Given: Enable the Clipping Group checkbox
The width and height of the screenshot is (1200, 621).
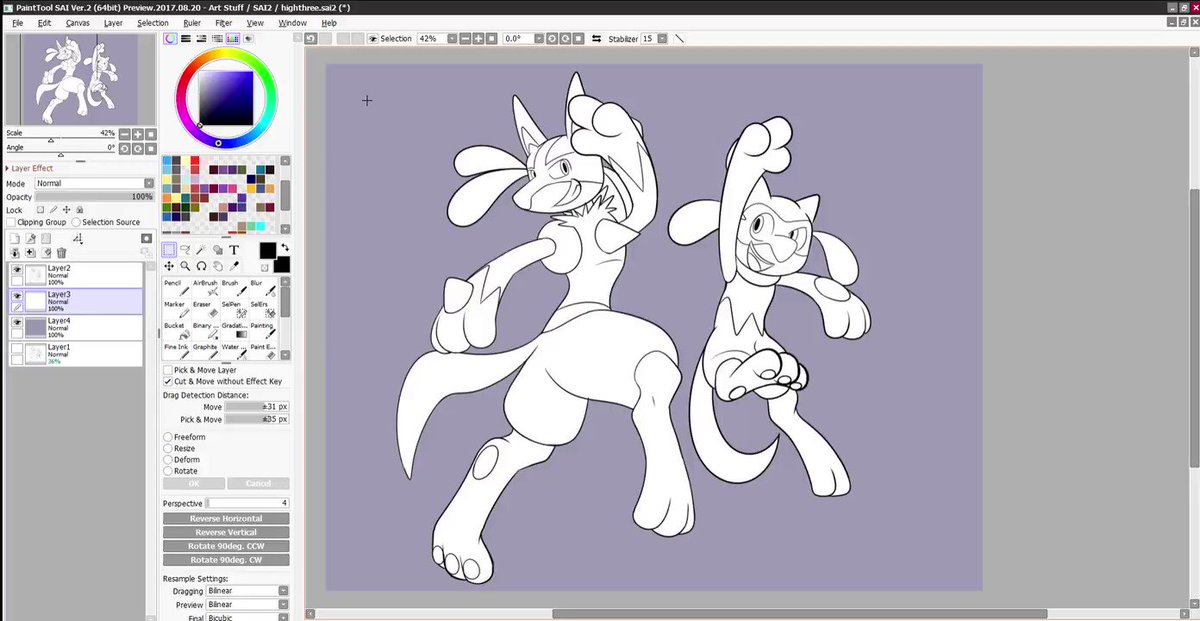Looking at the screenshot, I should [11, 222].
